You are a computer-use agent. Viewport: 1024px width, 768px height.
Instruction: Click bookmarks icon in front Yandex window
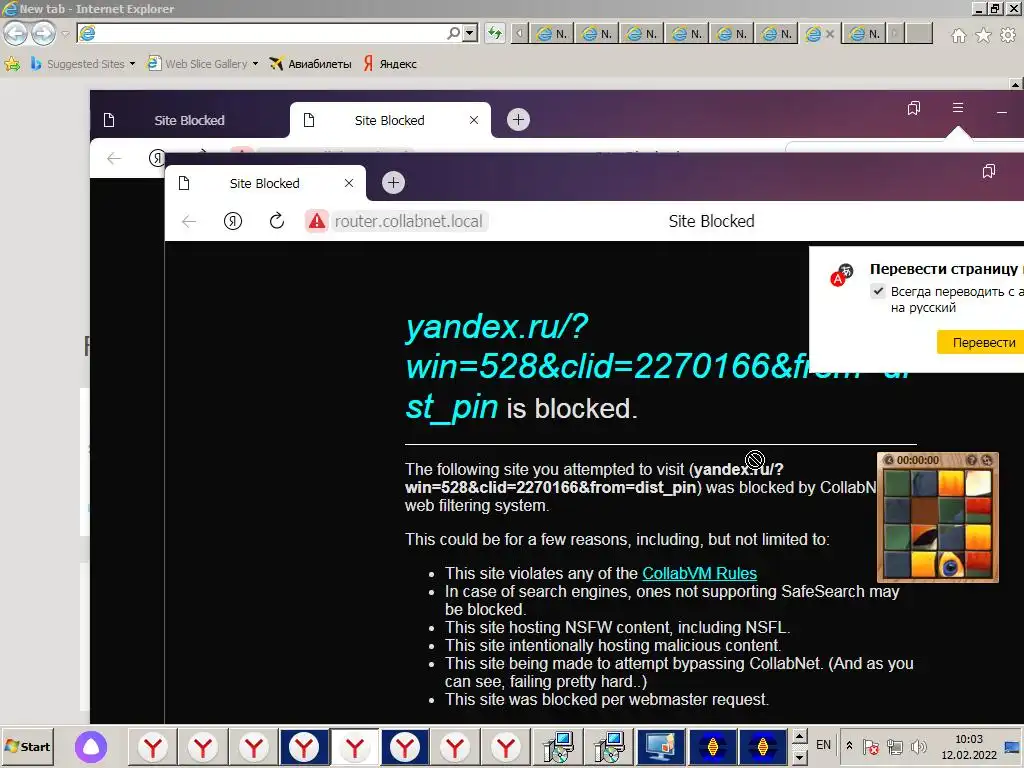(x=989, y=171)
